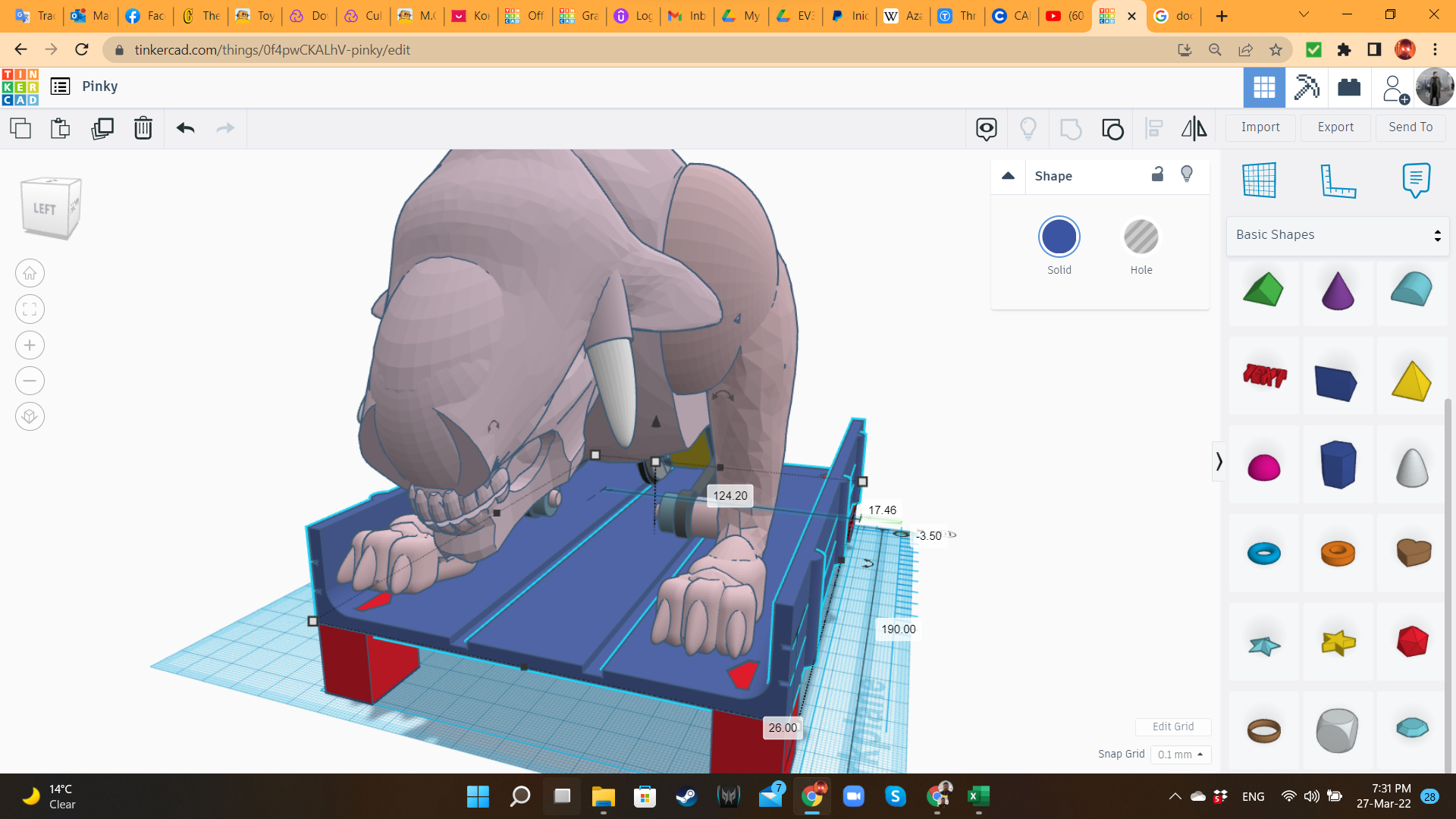Click the Group shapes icon
Viewport: 1456px width, 819px height.
click(x=1070, y=129)
